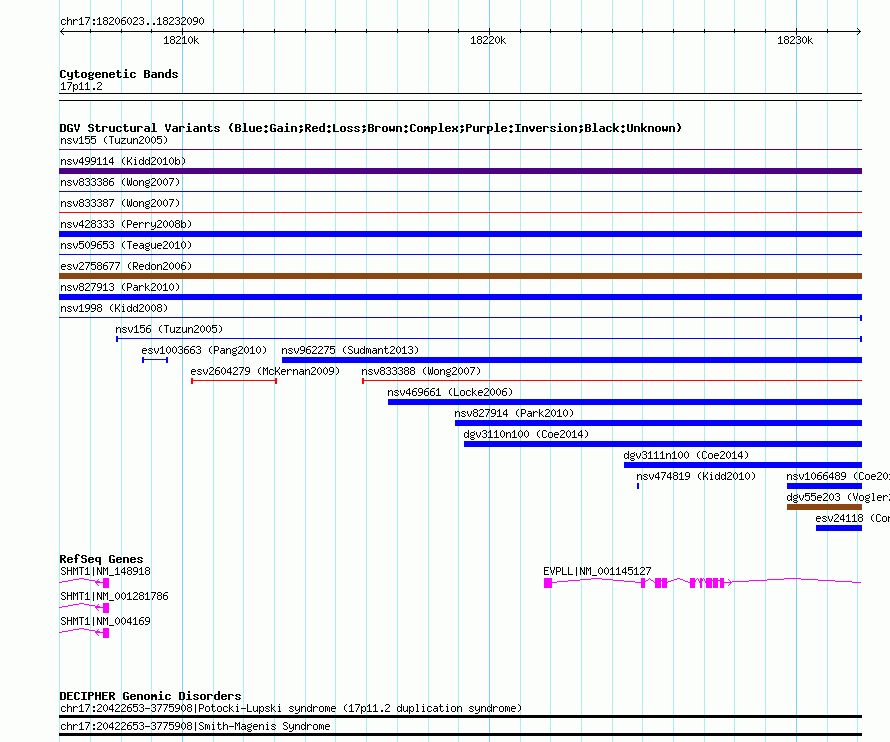890x742 pixels.
Task: Click the right arrow of the ruler
Action: [859, 32]
